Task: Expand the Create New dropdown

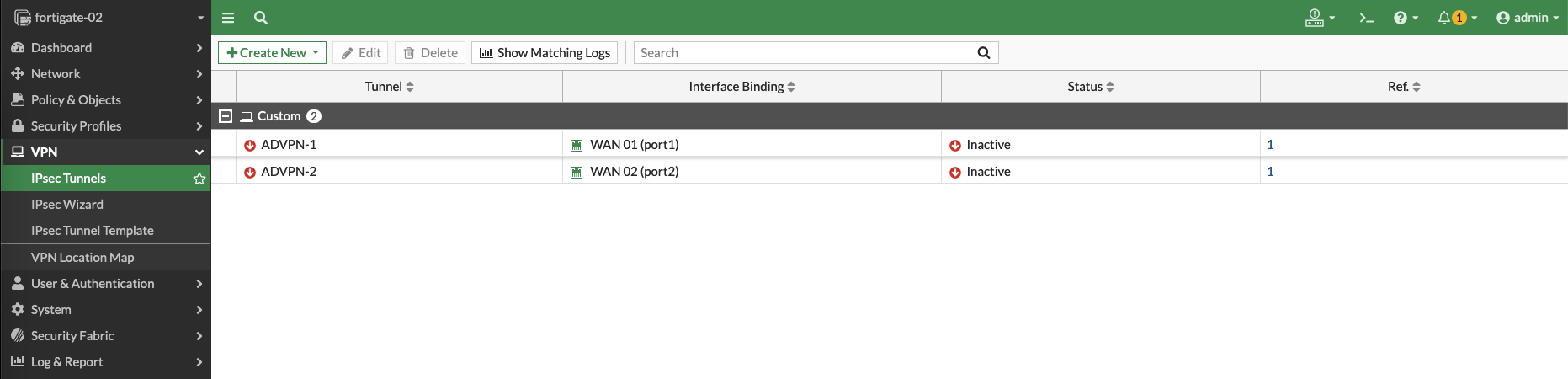Action: click(315, 53)
